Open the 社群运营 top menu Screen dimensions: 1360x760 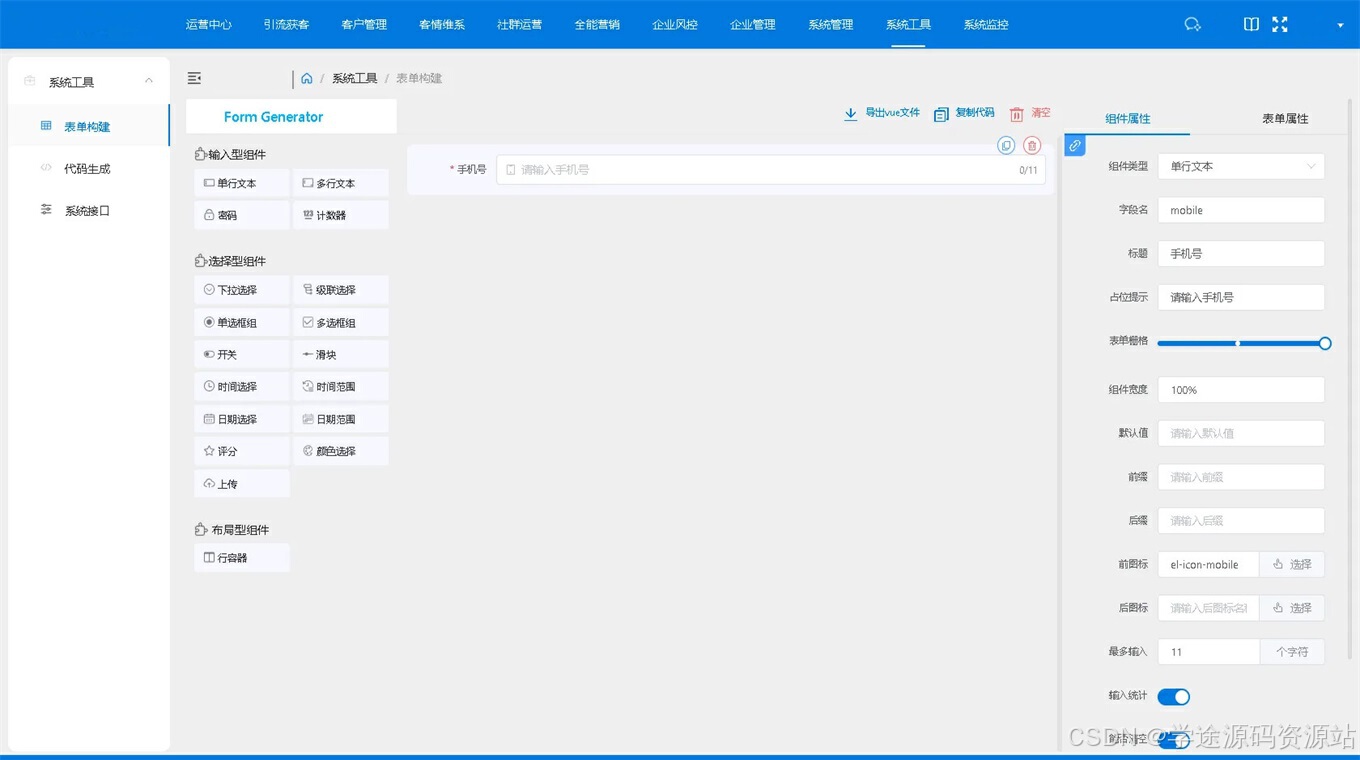520,25
